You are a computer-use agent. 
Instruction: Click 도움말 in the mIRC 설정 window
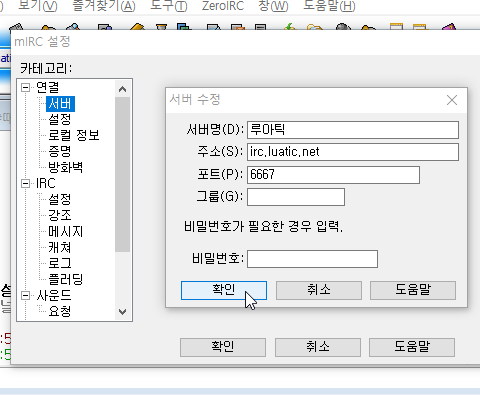coord(412,347)
